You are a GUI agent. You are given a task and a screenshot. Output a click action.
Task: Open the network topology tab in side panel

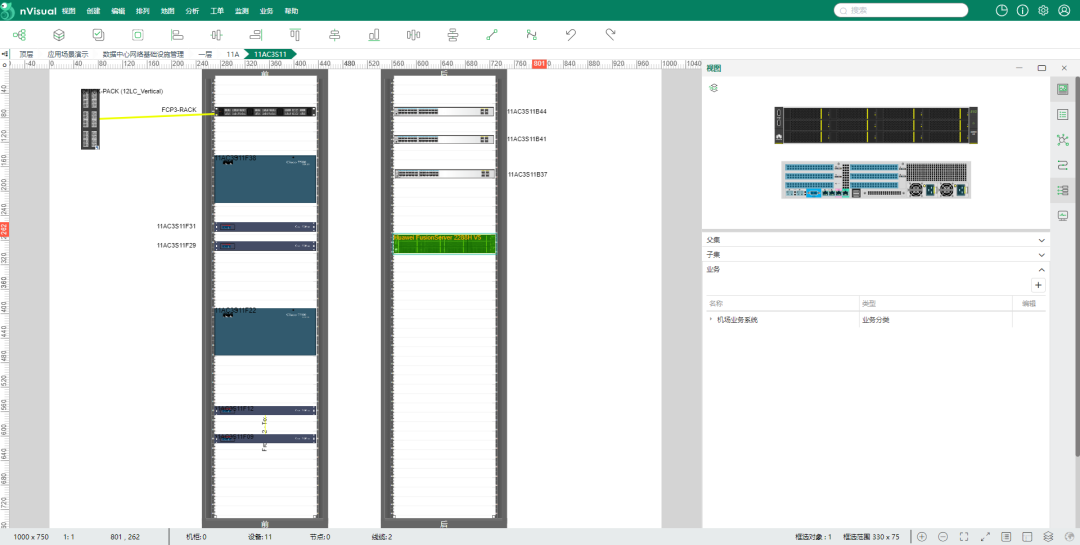tap(1063, 140)
